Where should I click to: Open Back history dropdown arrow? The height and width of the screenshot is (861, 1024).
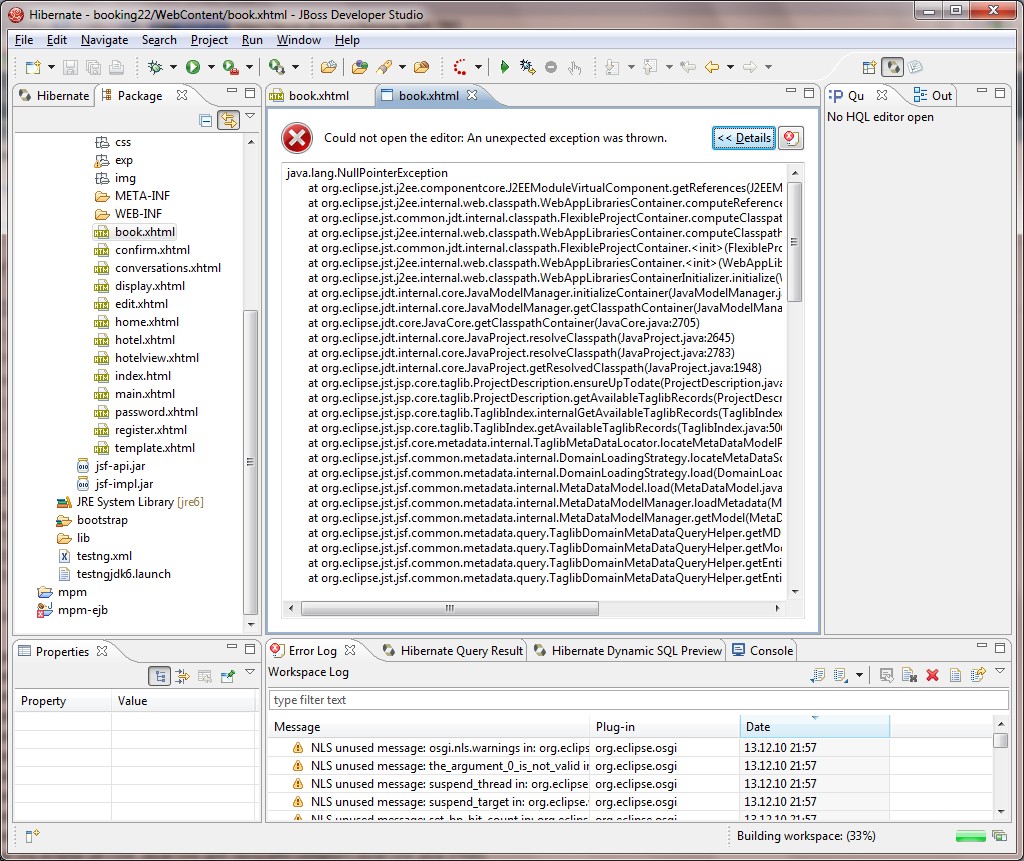click(x=730, y=67)
